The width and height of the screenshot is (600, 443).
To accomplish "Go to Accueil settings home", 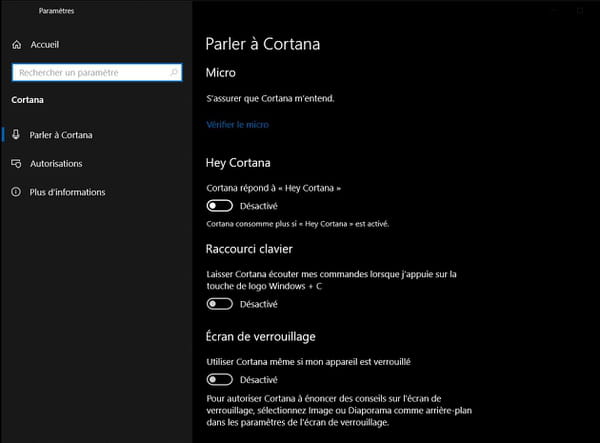I will [x=45, y=45].
